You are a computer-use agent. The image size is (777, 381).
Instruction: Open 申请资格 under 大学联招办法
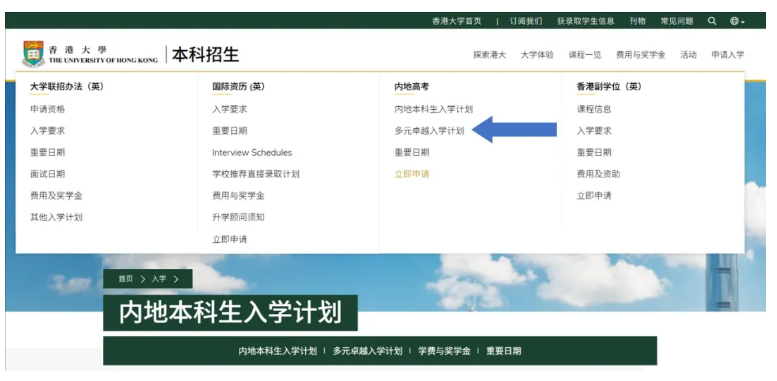tap(48, 109)
